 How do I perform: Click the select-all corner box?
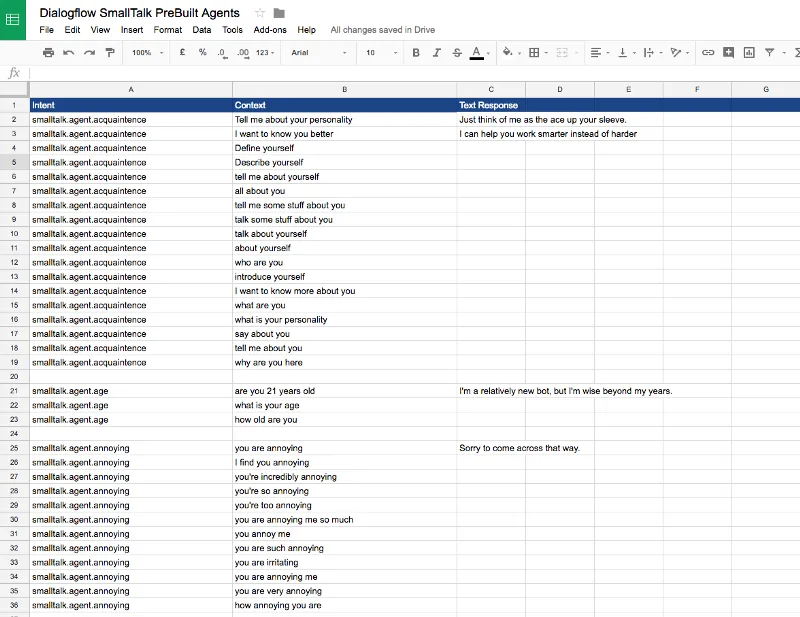[14, 89]
